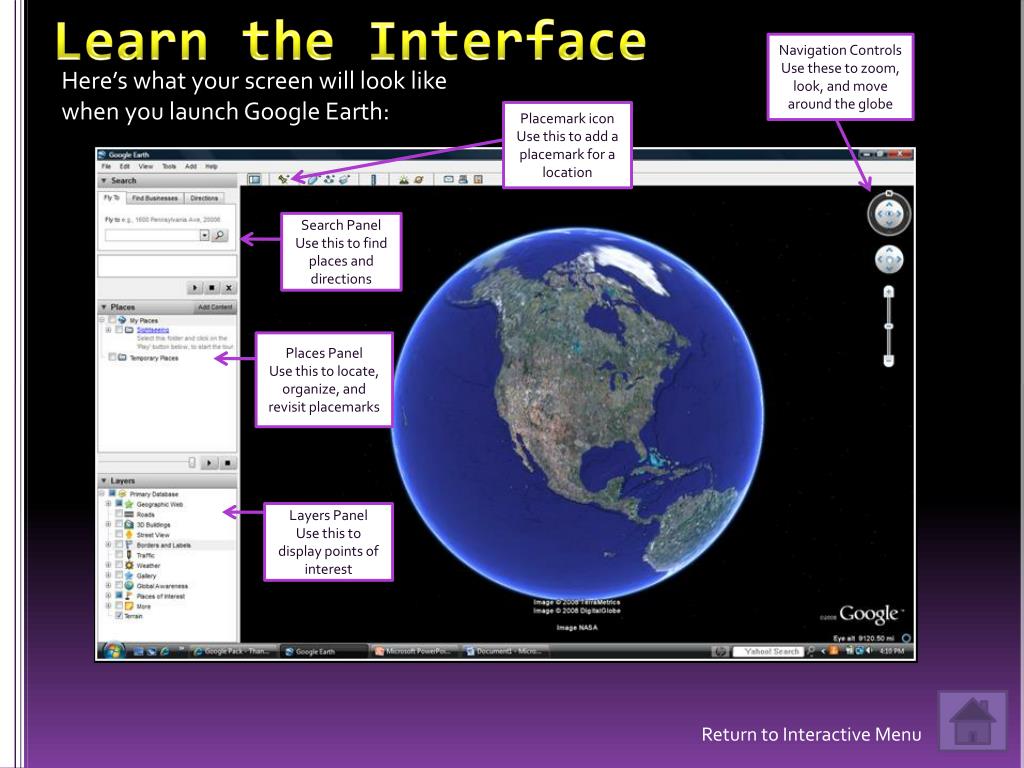Image resolution: width=1024 pixels, height=768 pixels.
Task: Expand the Sightseeing folder tree node
Action: pyautogui.click(x=108, y=329)
